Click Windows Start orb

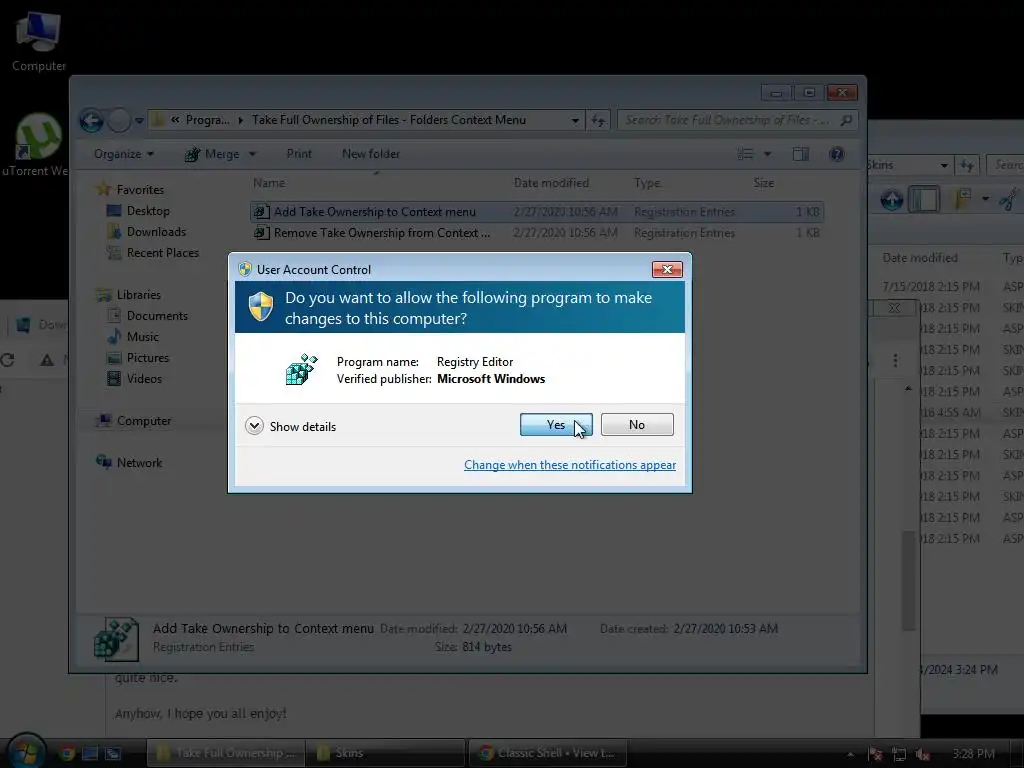(26, 752)
